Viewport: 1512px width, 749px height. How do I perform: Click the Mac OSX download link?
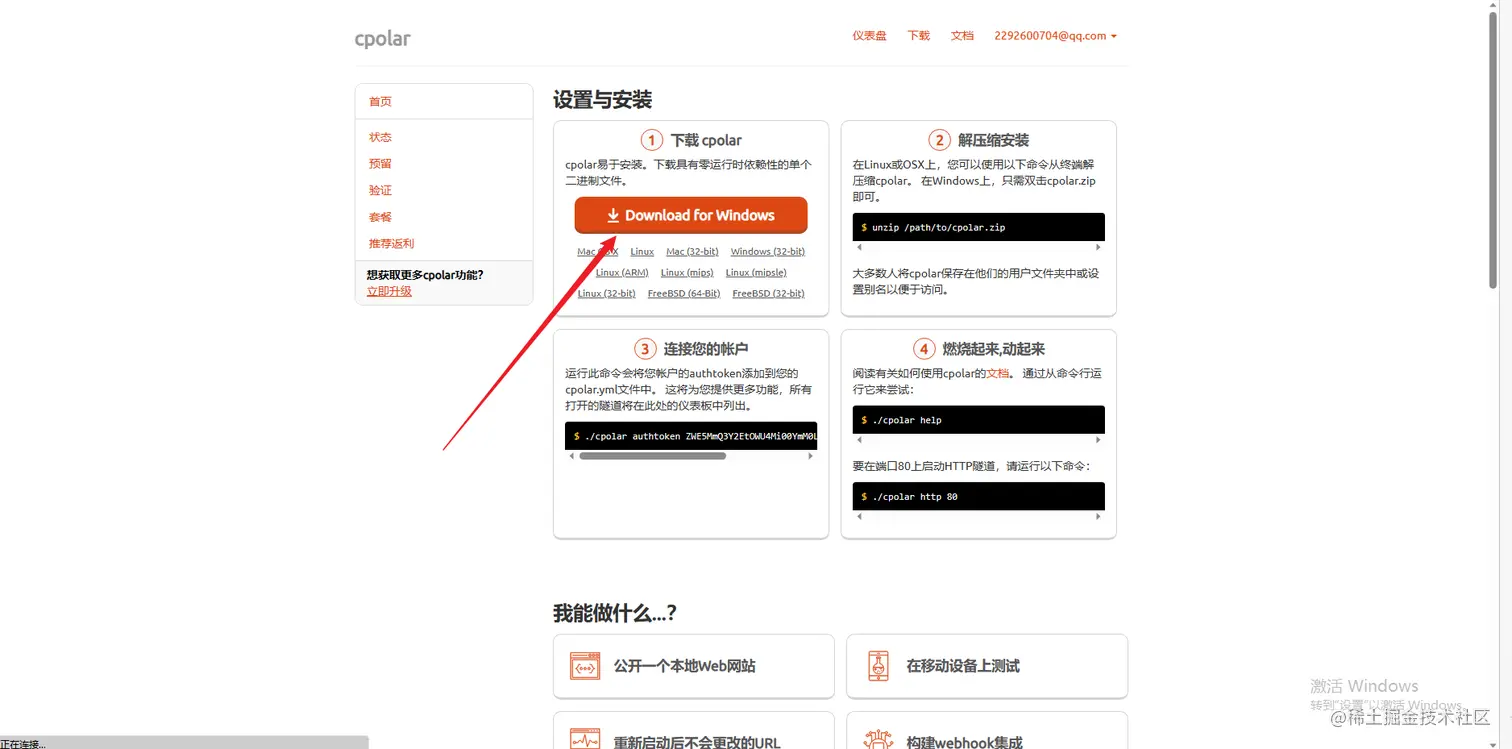[x=598, y=251]
